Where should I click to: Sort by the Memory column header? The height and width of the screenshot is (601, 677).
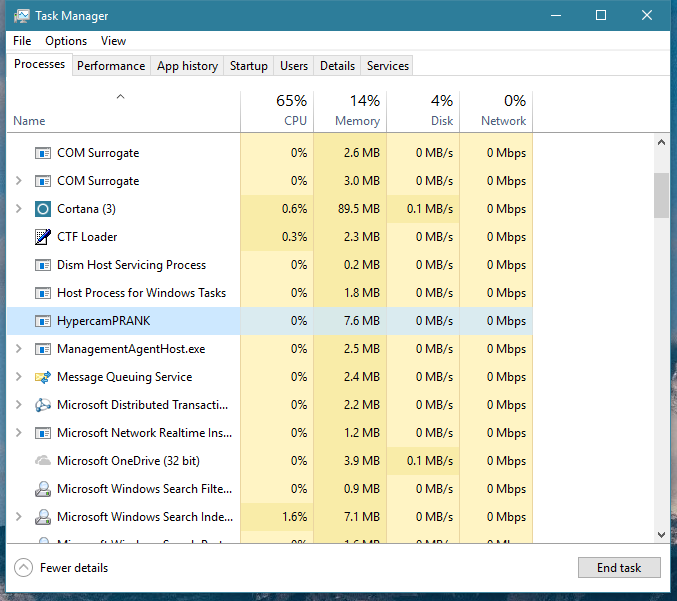pos(350,111)
